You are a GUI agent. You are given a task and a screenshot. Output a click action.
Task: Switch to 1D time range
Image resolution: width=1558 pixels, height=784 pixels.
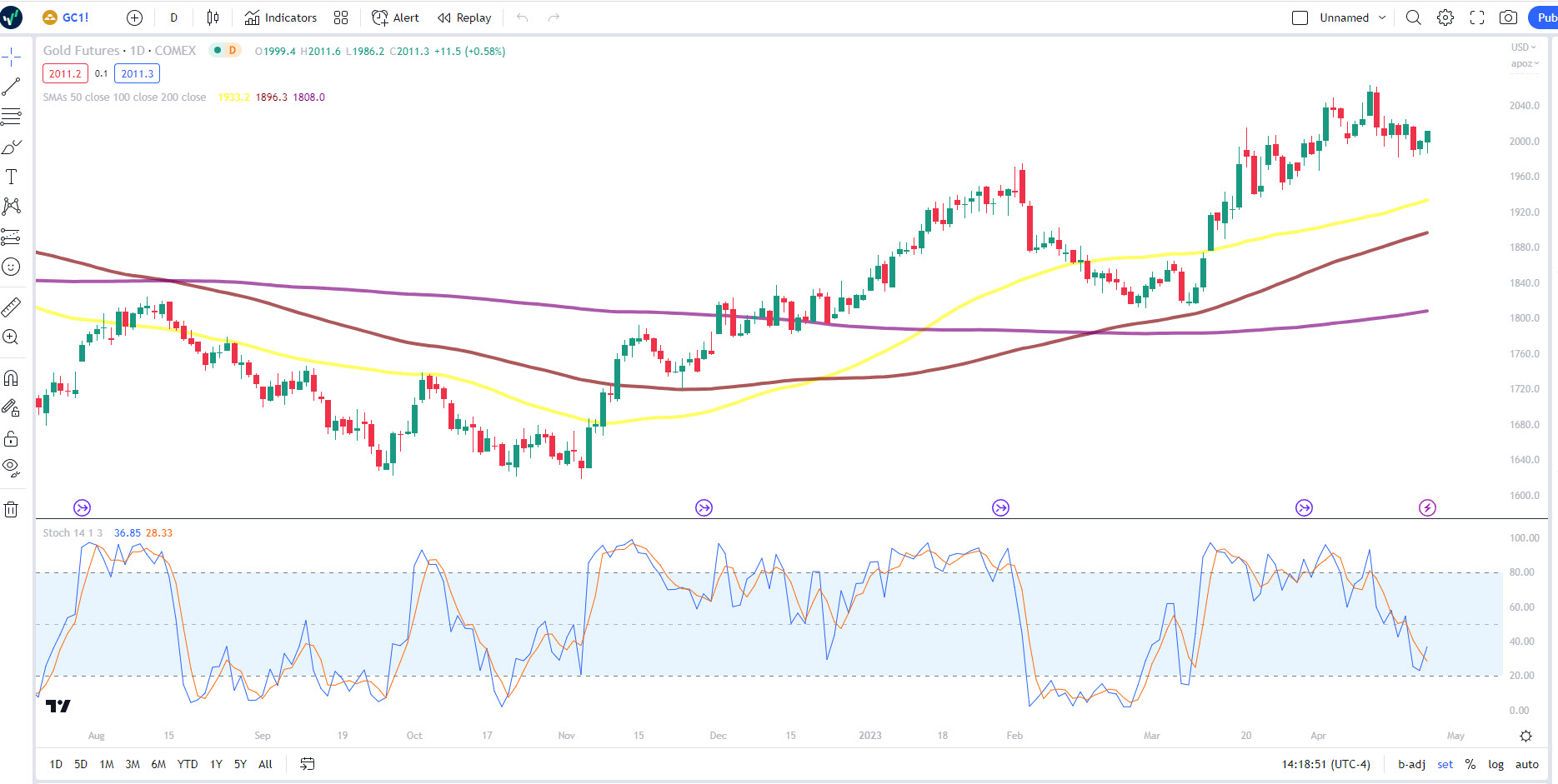coord(56,764)
